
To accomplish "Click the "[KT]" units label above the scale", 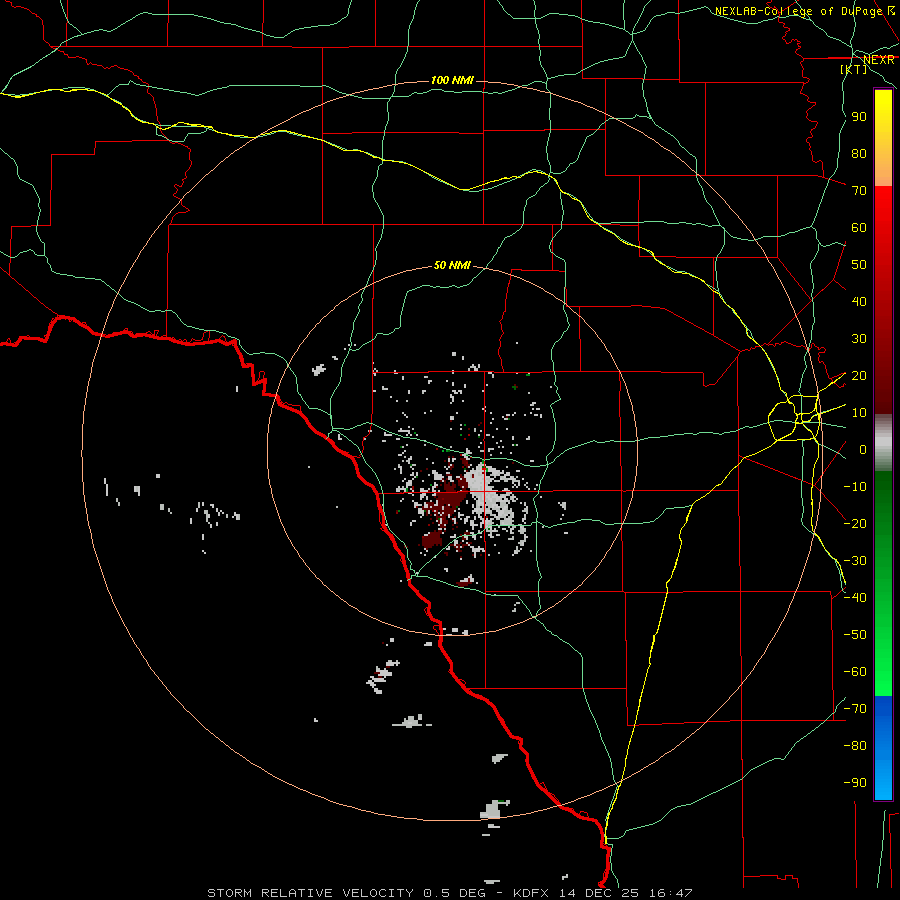I will click(853, 69).
